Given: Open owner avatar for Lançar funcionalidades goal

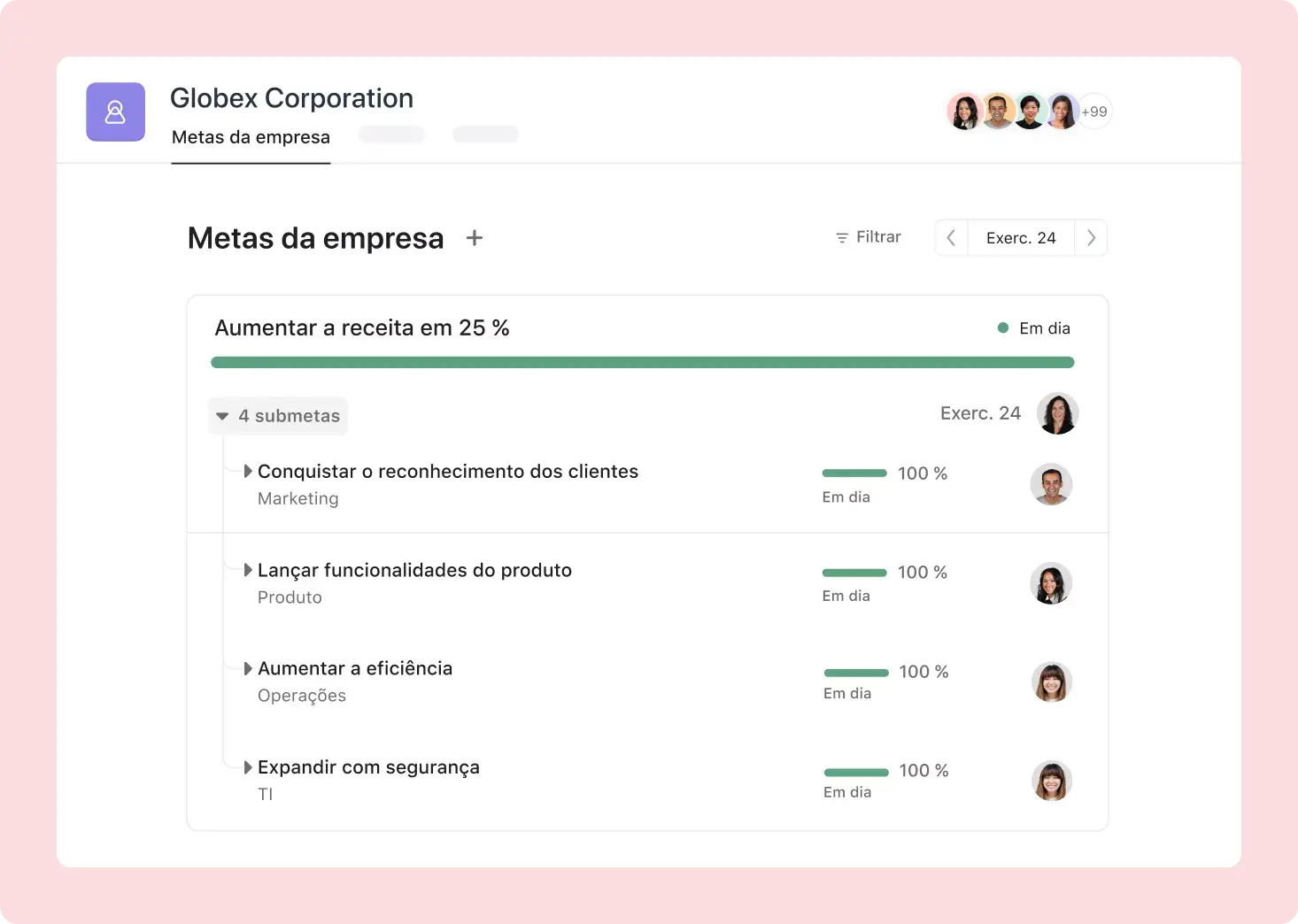Looking at the screenshot, I should [x=1051, y=583].
